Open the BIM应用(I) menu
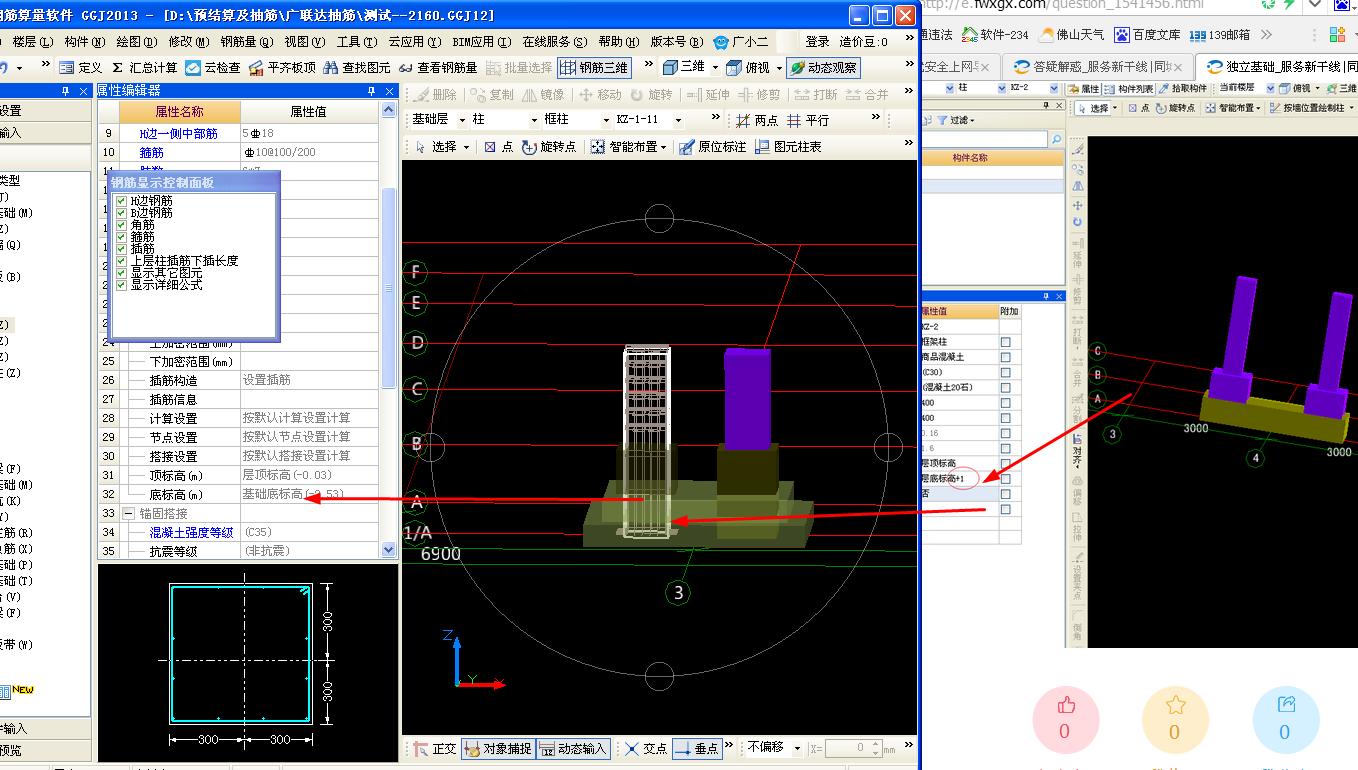Screen dimensions: 1358x770 (x=482, y=42)
